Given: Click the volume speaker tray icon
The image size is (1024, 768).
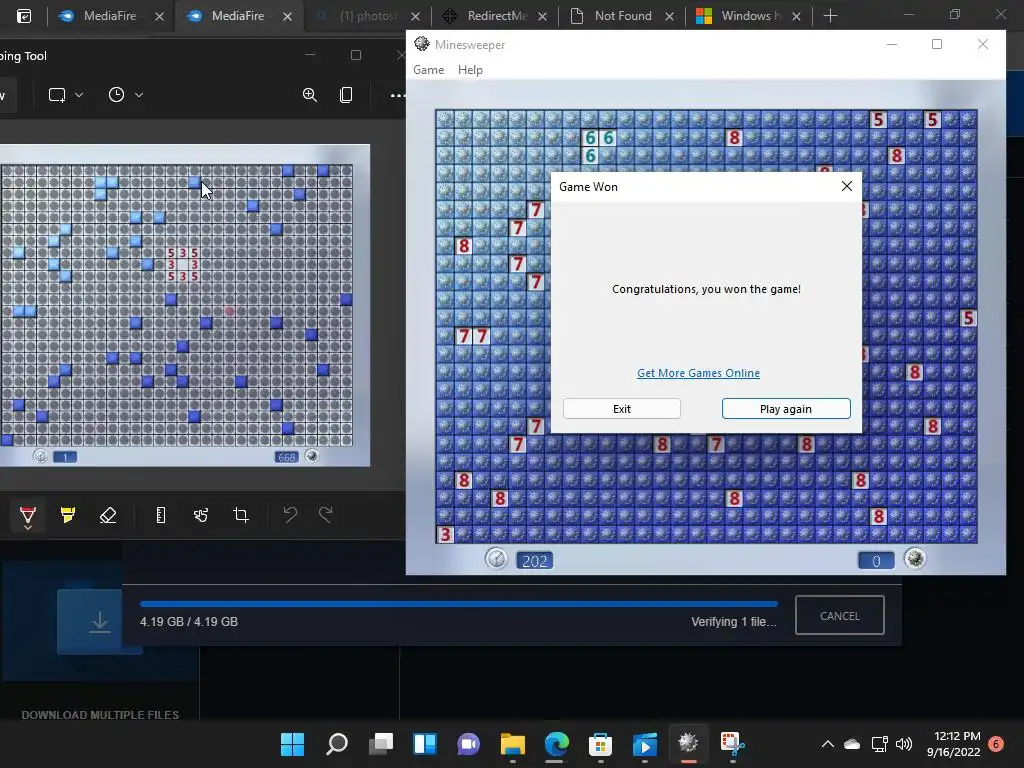Looking at the screenshot, I should [x=904, y=744].
